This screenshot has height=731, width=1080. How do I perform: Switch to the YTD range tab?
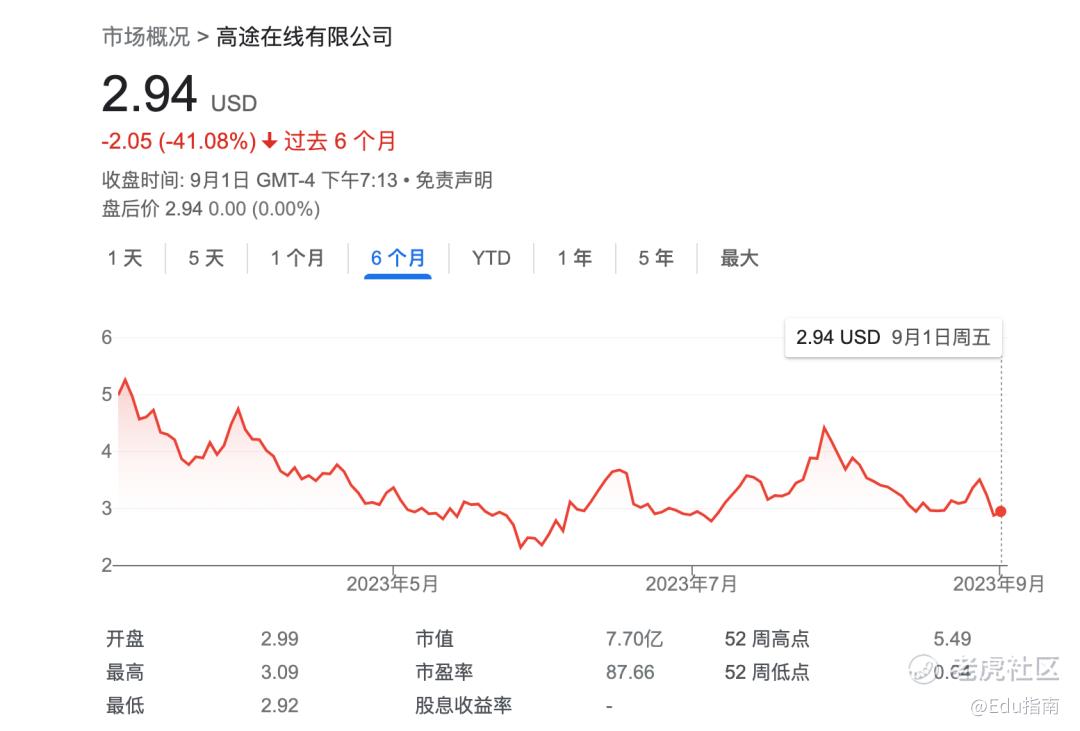[x=491, y=258]
